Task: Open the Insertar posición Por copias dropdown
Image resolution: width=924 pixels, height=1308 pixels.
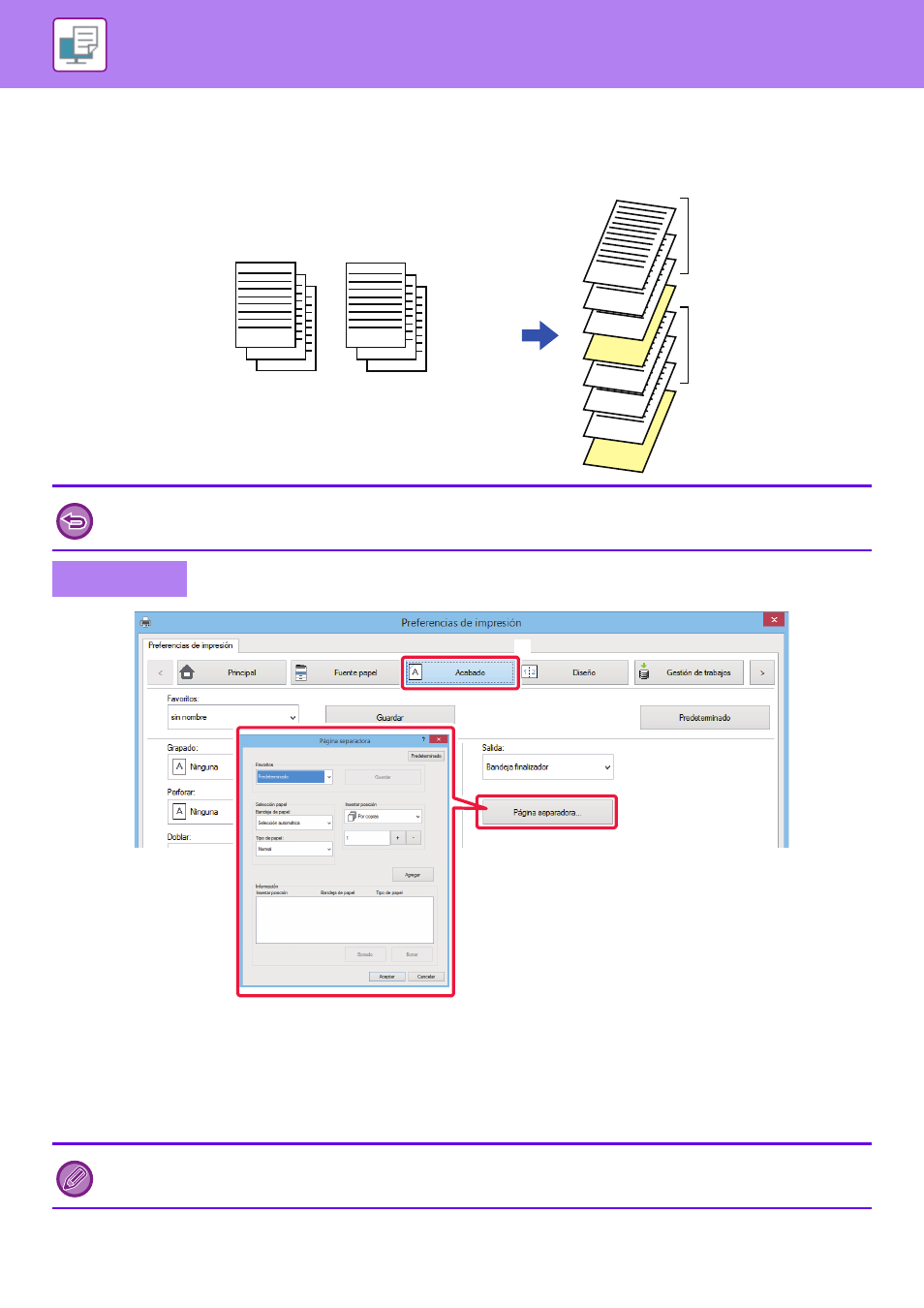Action: (384, 817)
